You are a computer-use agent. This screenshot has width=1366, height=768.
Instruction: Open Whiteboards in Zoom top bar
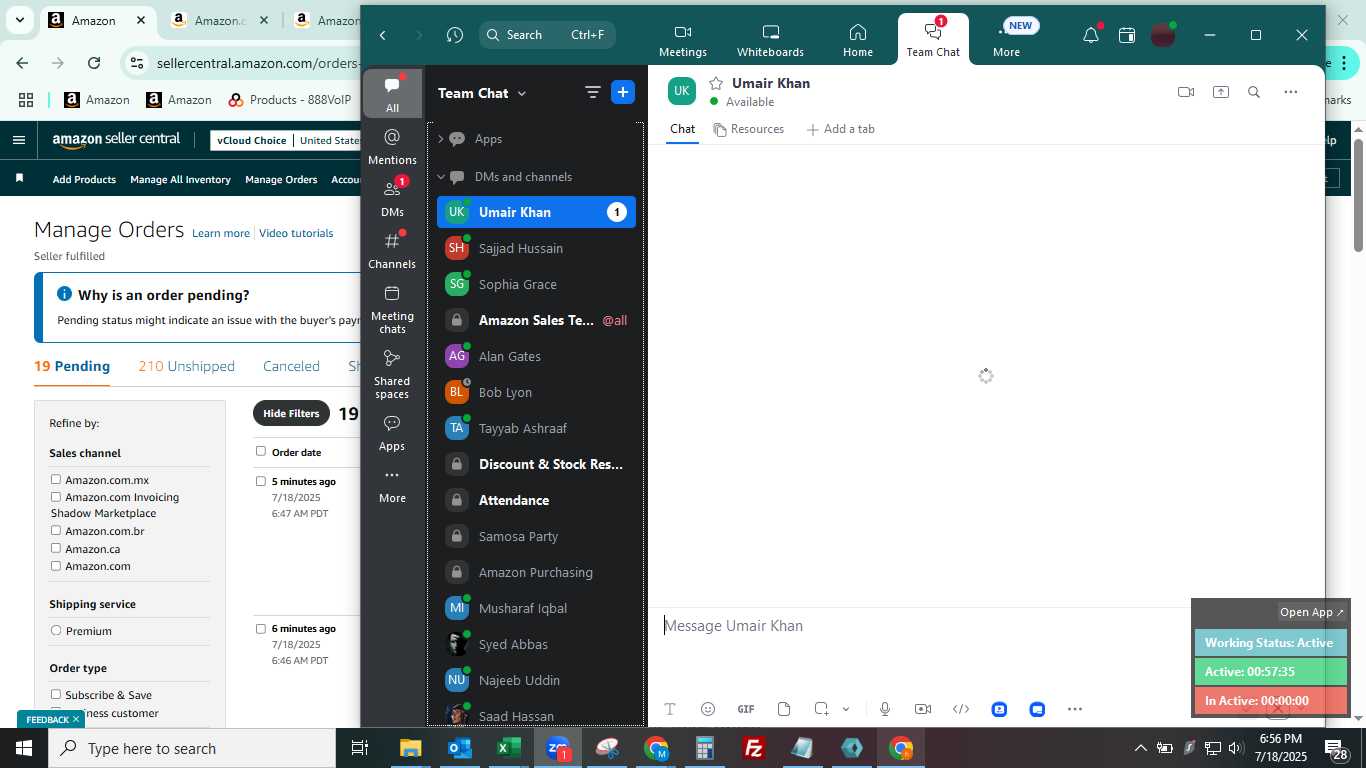point(770,40)
